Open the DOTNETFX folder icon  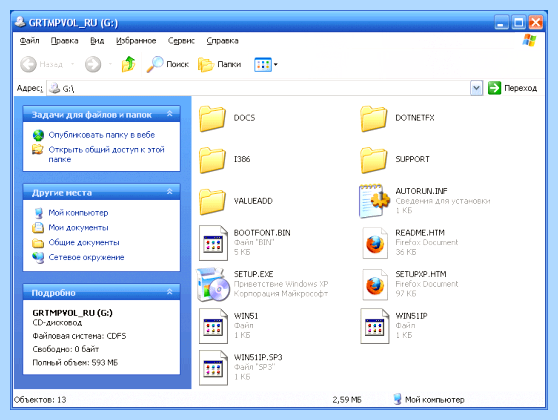374,118
